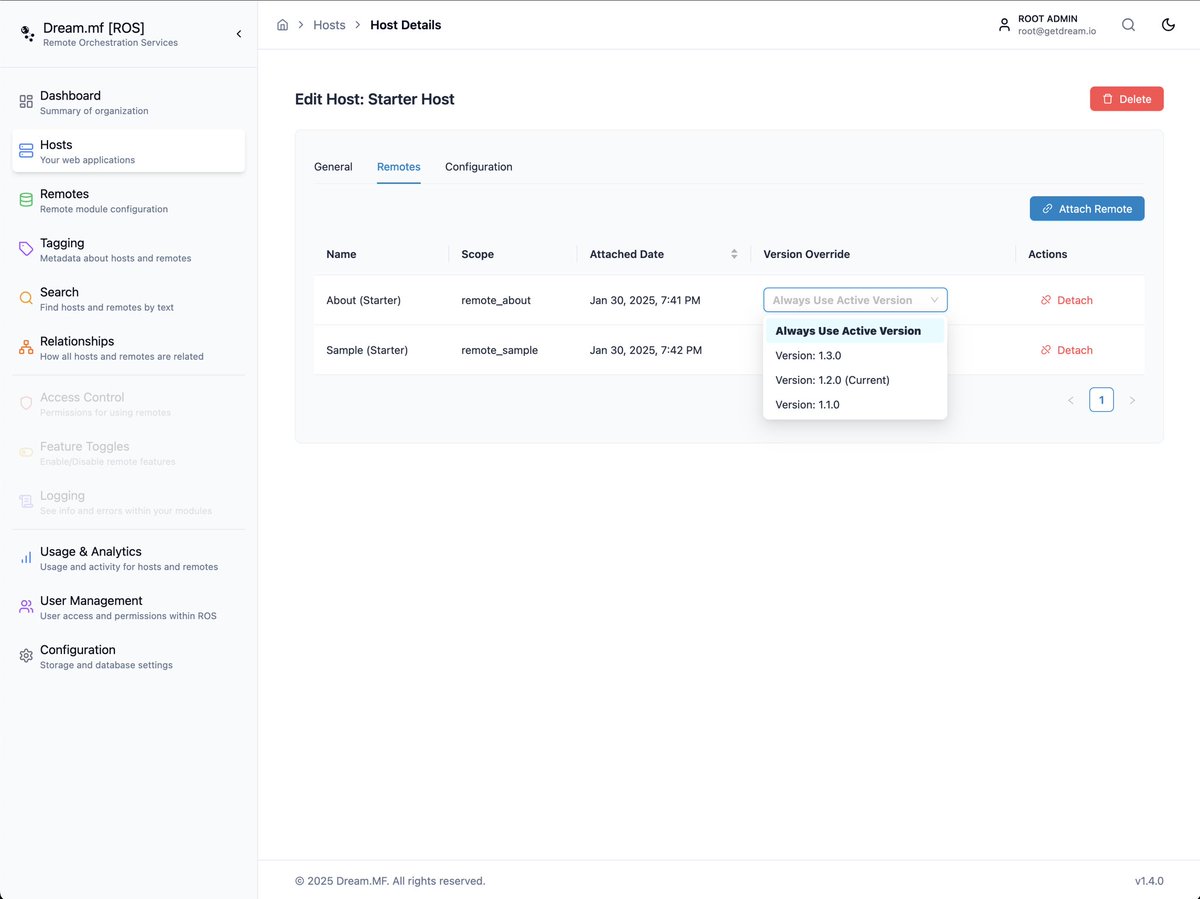
Task: Open User Management from sidebar
Action: pos(129,606)
